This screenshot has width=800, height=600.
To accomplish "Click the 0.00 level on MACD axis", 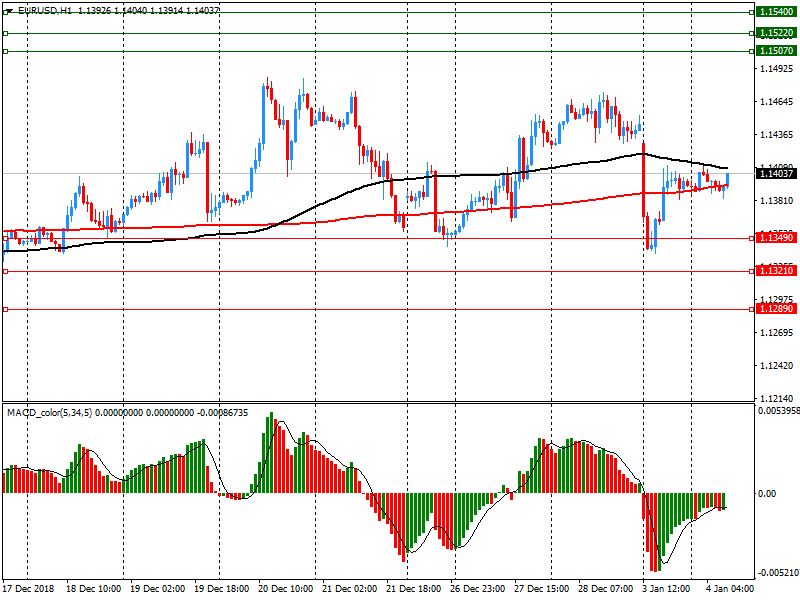I will tap(767, 493).
